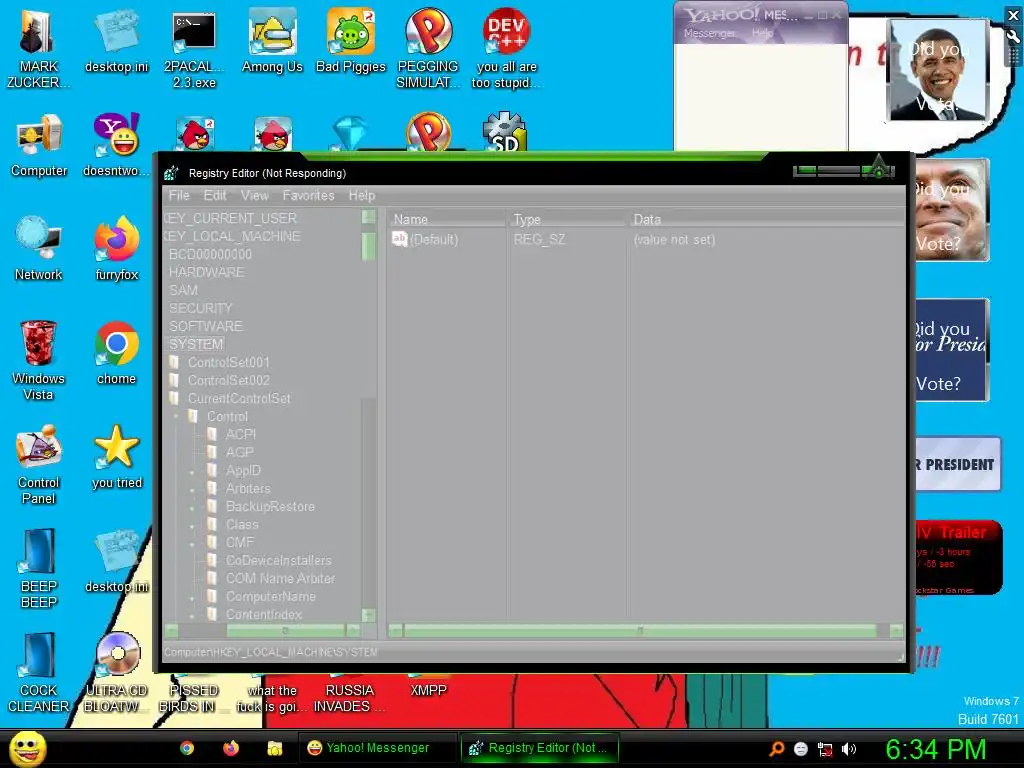Viewport: 1024px width, 768px height.
Task: Collapse the Control registry key
Action: click(176, 417)
